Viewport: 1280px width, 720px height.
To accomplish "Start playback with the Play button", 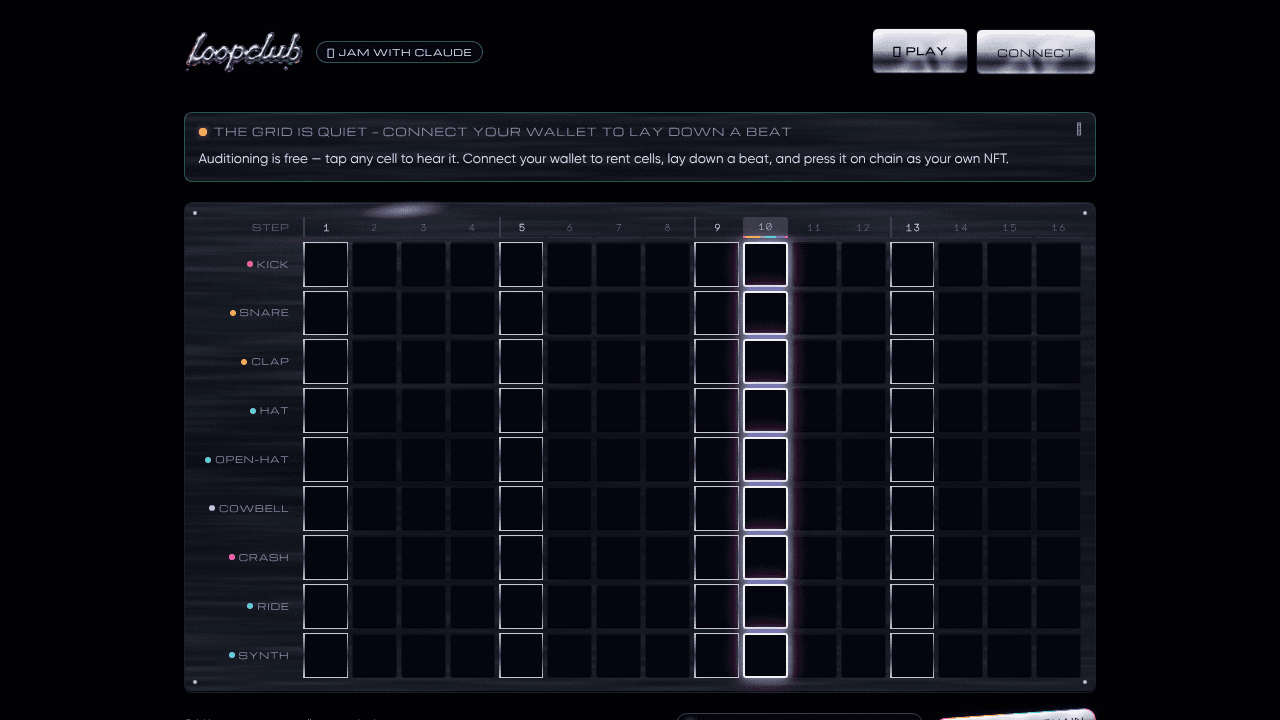I will click(919, 51).
